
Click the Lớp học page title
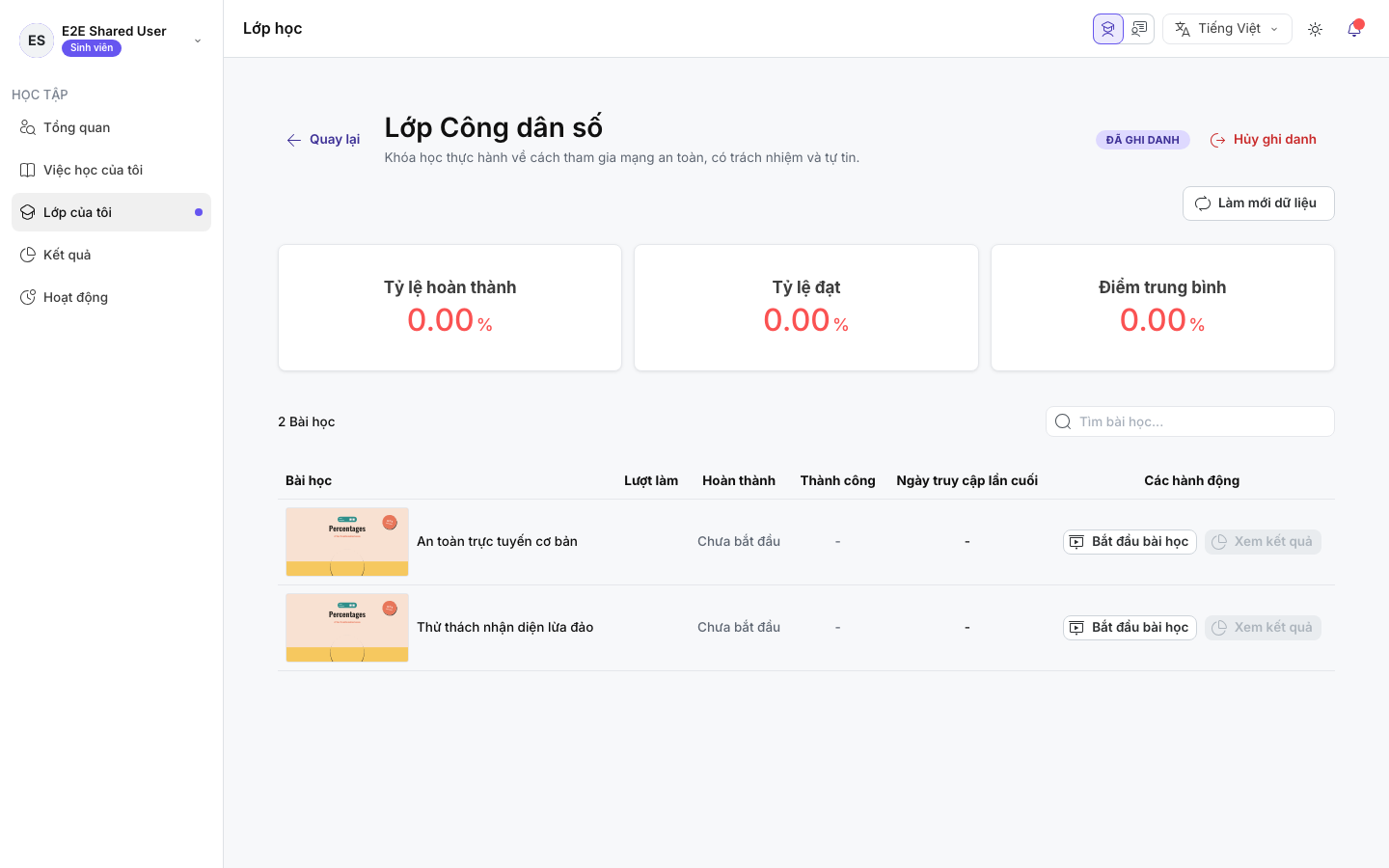273,29
